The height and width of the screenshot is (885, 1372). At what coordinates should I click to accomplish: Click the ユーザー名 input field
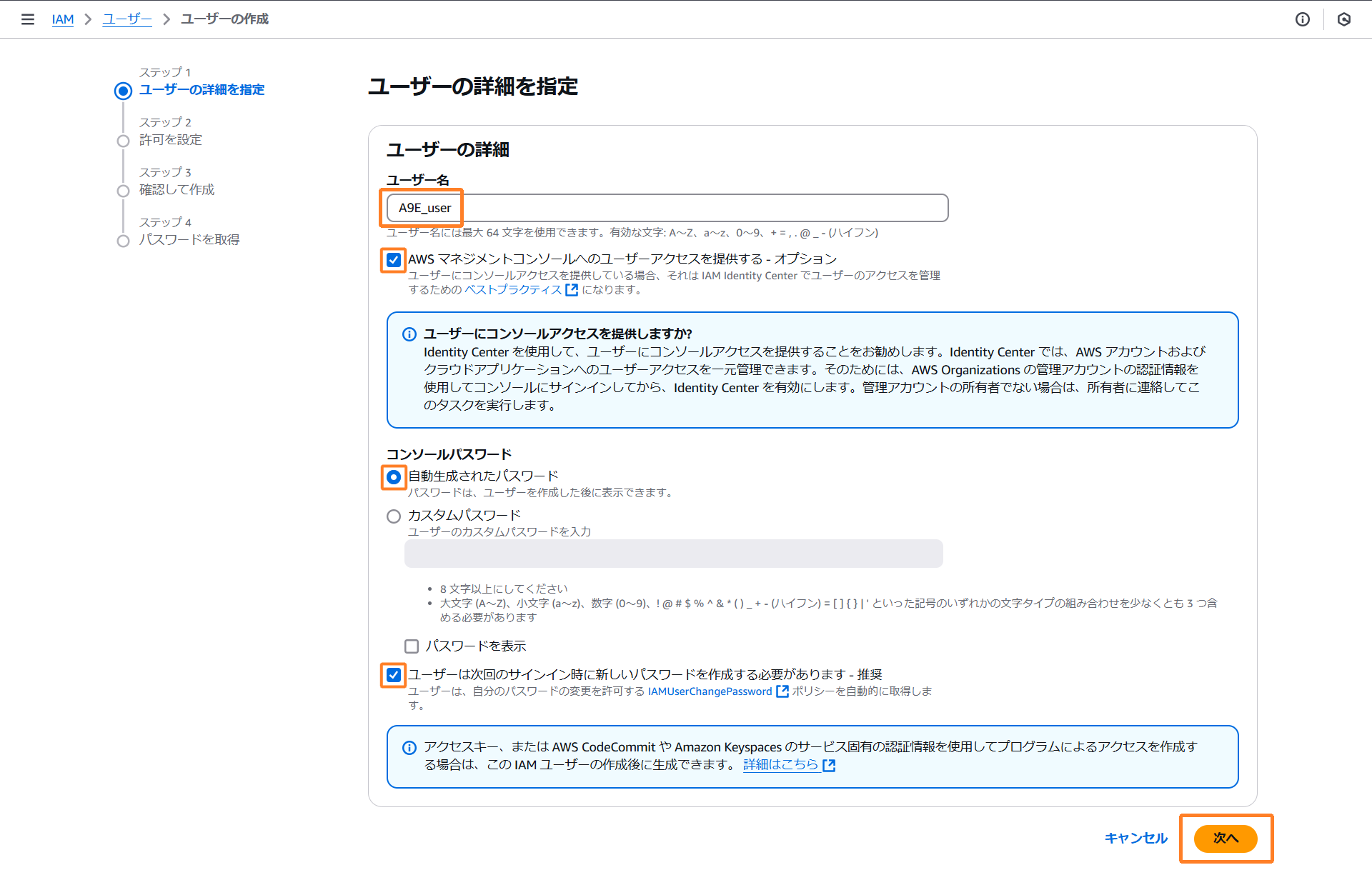pyautogui.click(x=667, y=208)
